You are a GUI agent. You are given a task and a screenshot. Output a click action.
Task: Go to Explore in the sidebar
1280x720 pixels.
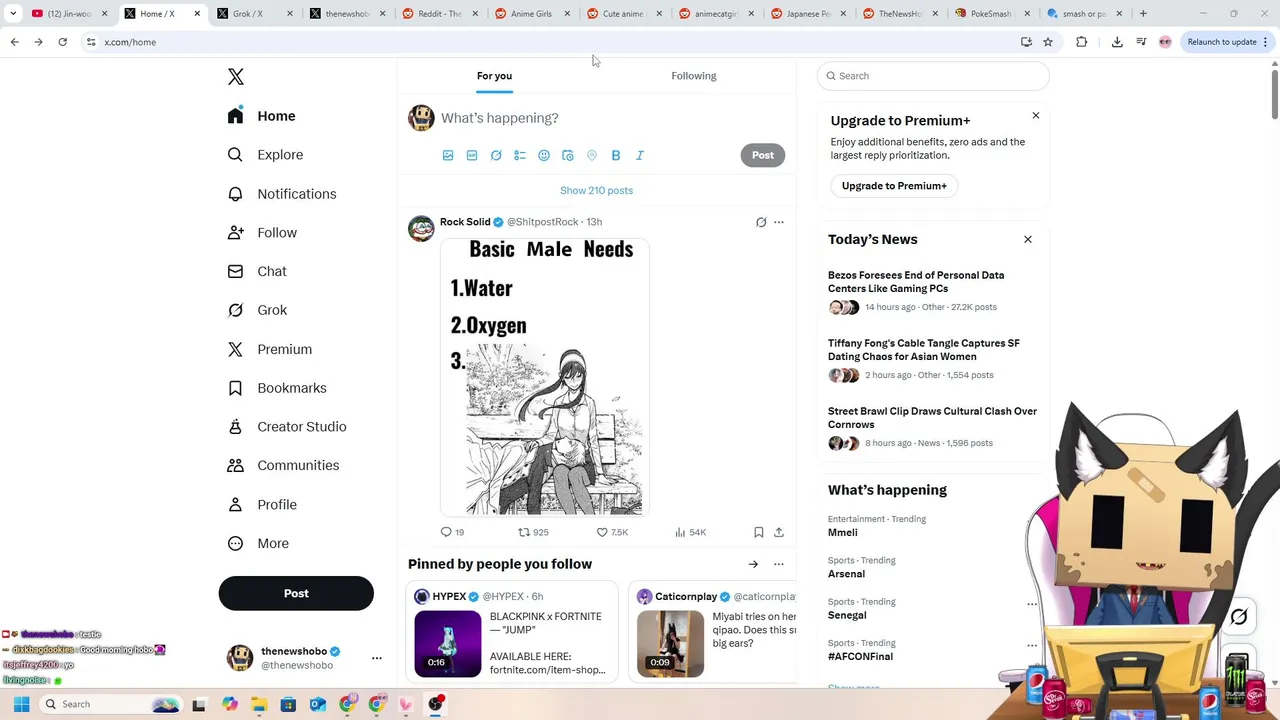pyautogui.click(x=265, y=155)
